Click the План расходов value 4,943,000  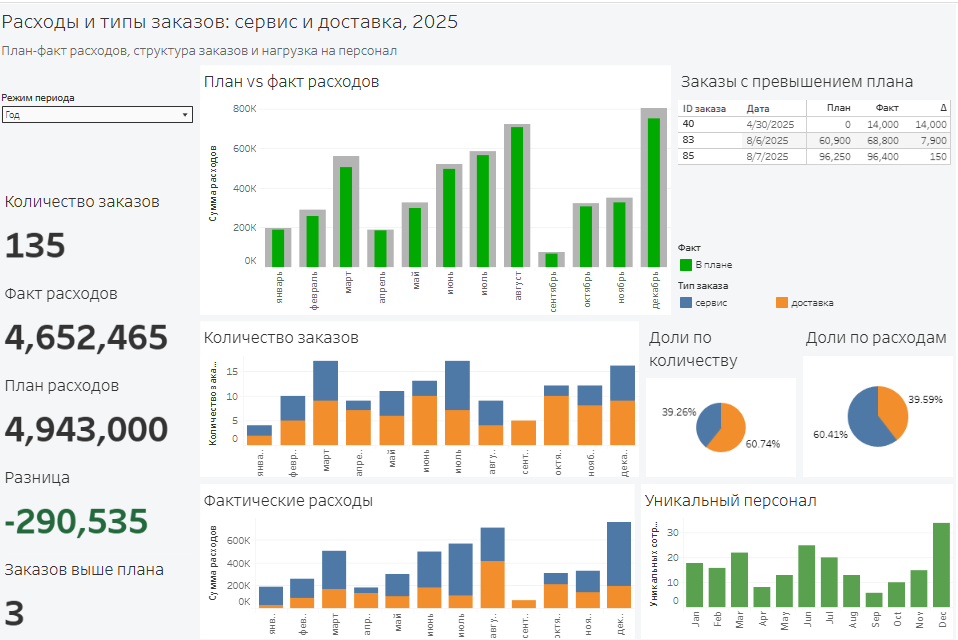(86, 429)
